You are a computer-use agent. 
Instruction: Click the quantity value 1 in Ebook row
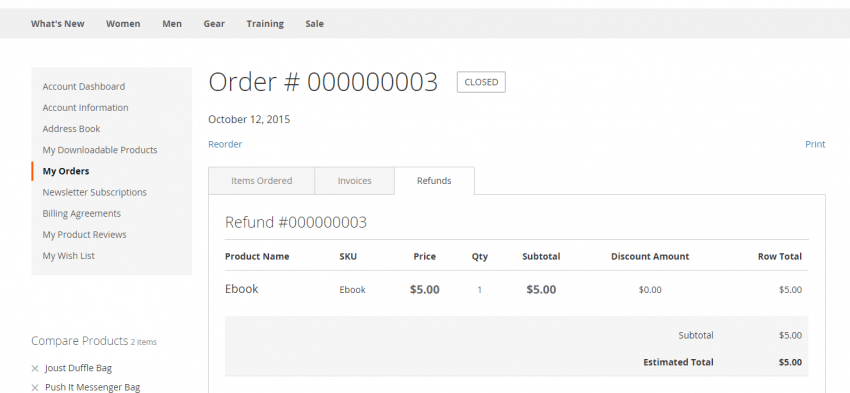479,290
